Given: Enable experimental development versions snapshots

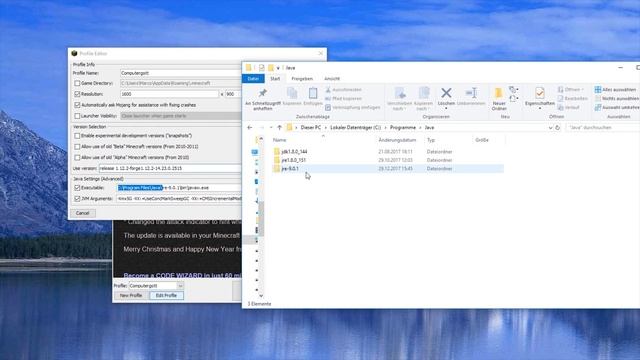Looking at the screenshot, I should [x=77, y=136].
